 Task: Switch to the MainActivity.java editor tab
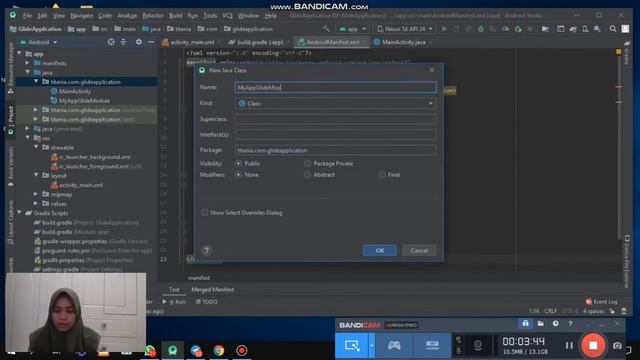click(x=402, y=42)
